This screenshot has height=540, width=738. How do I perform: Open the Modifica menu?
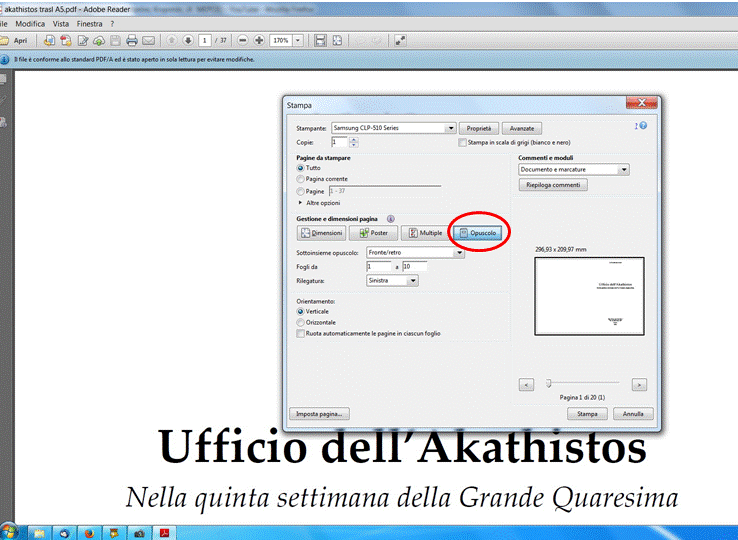pos(29,23)
